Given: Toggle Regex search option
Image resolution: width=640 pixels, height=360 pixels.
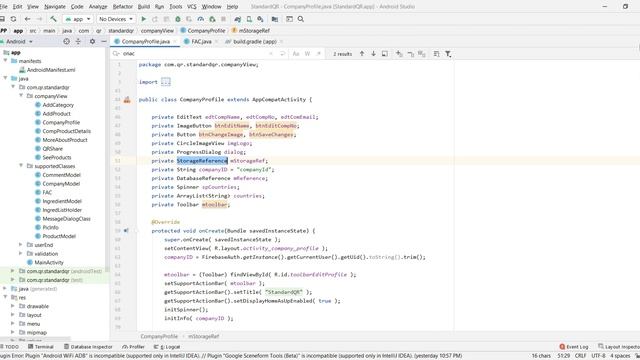Looking at the screenshot, I should click(319, 54).
